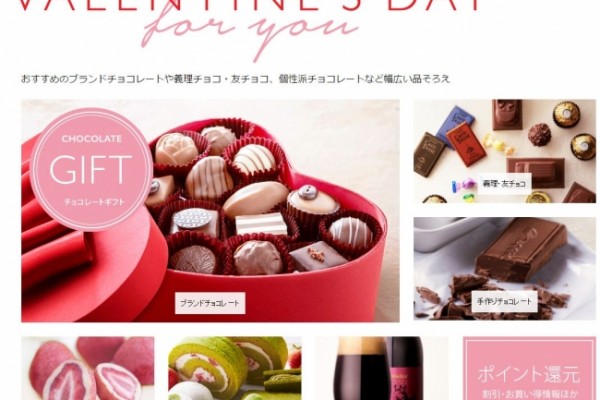
Task: Click the pink CHOCOLATE GIFT circle badge
Action: 91,169
